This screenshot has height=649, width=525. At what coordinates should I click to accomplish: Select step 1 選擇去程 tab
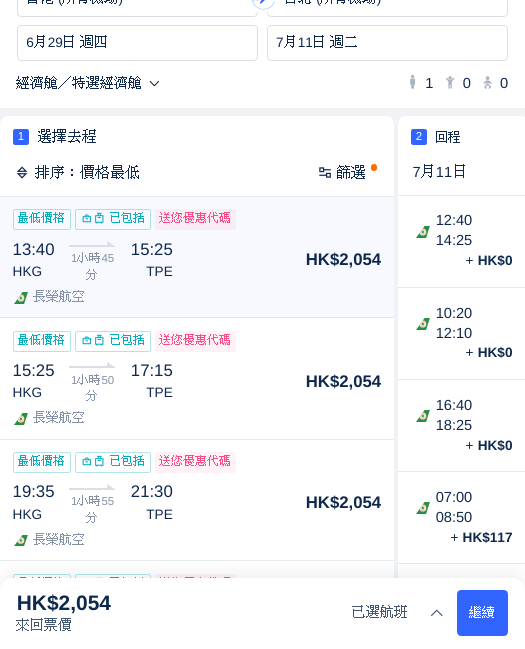(x=55, y=137)
